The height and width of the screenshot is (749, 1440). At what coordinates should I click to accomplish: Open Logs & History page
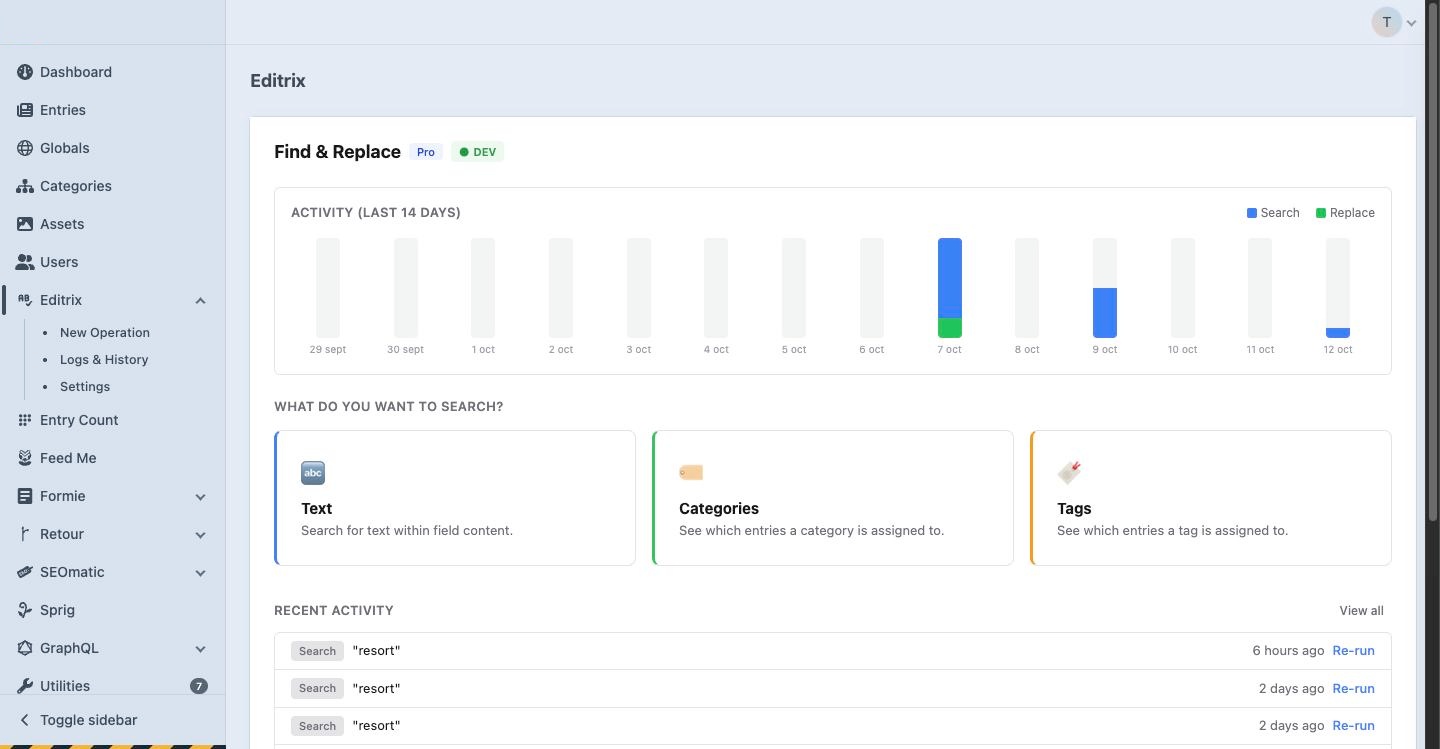pyautogui.click(x=104, y=359)
